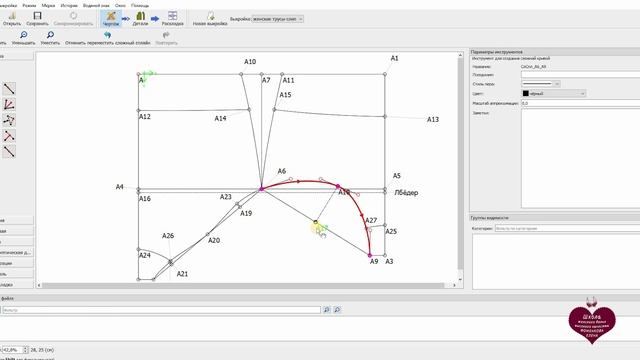Image resolution: width=640 pixels, height=360 pixels.
Task: Switch to Детали (details) mode icon
Action: coord(140,16)
